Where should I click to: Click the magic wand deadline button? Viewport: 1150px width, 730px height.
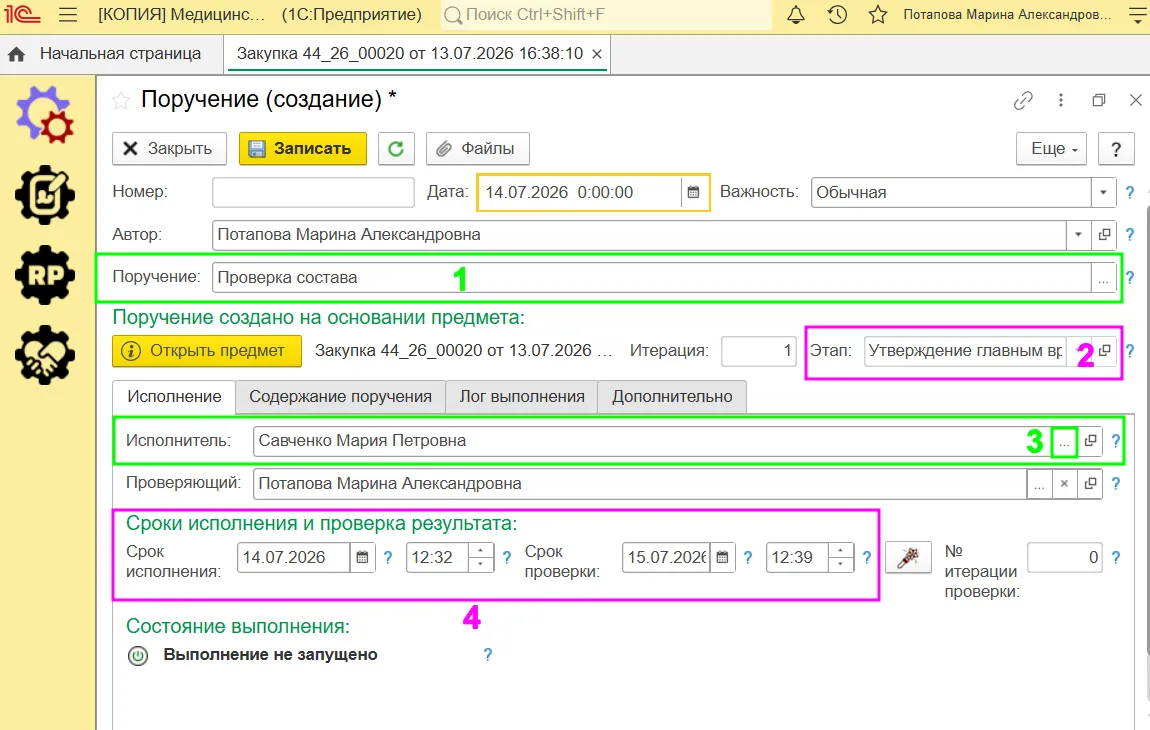click(x=908, y=558)
